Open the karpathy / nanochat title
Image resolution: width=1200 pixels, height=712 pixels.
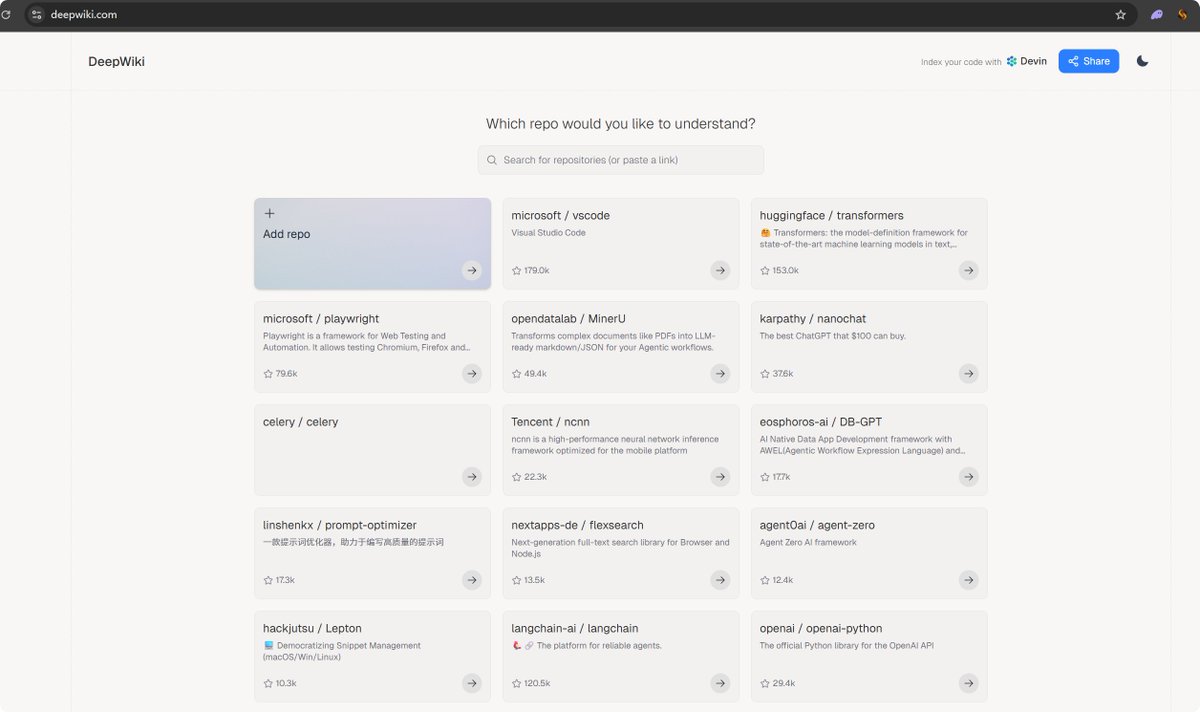[x=813, y=319]
